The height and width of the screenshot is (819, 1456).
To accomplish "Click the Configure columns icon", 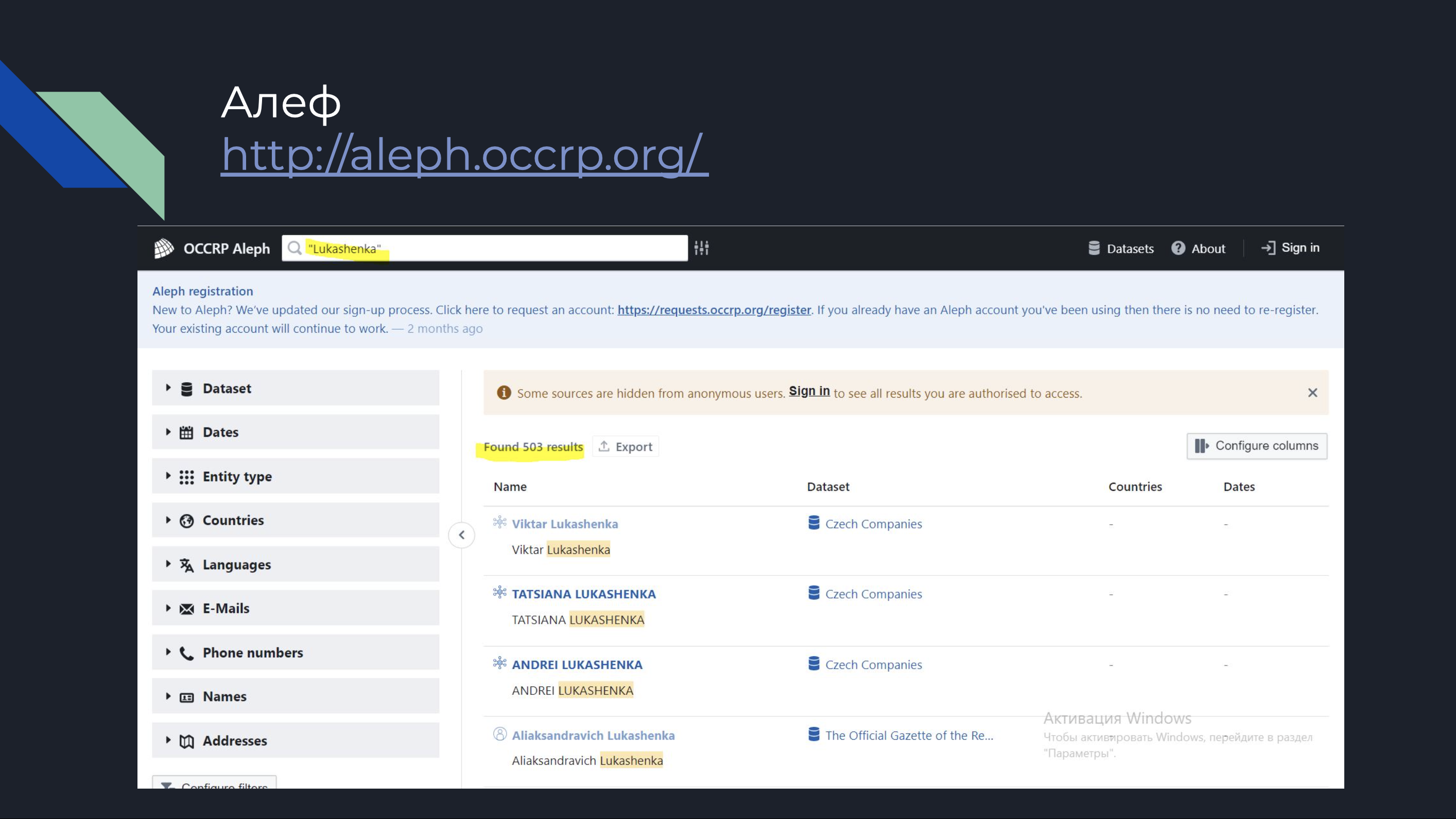I will point(1201,446).
